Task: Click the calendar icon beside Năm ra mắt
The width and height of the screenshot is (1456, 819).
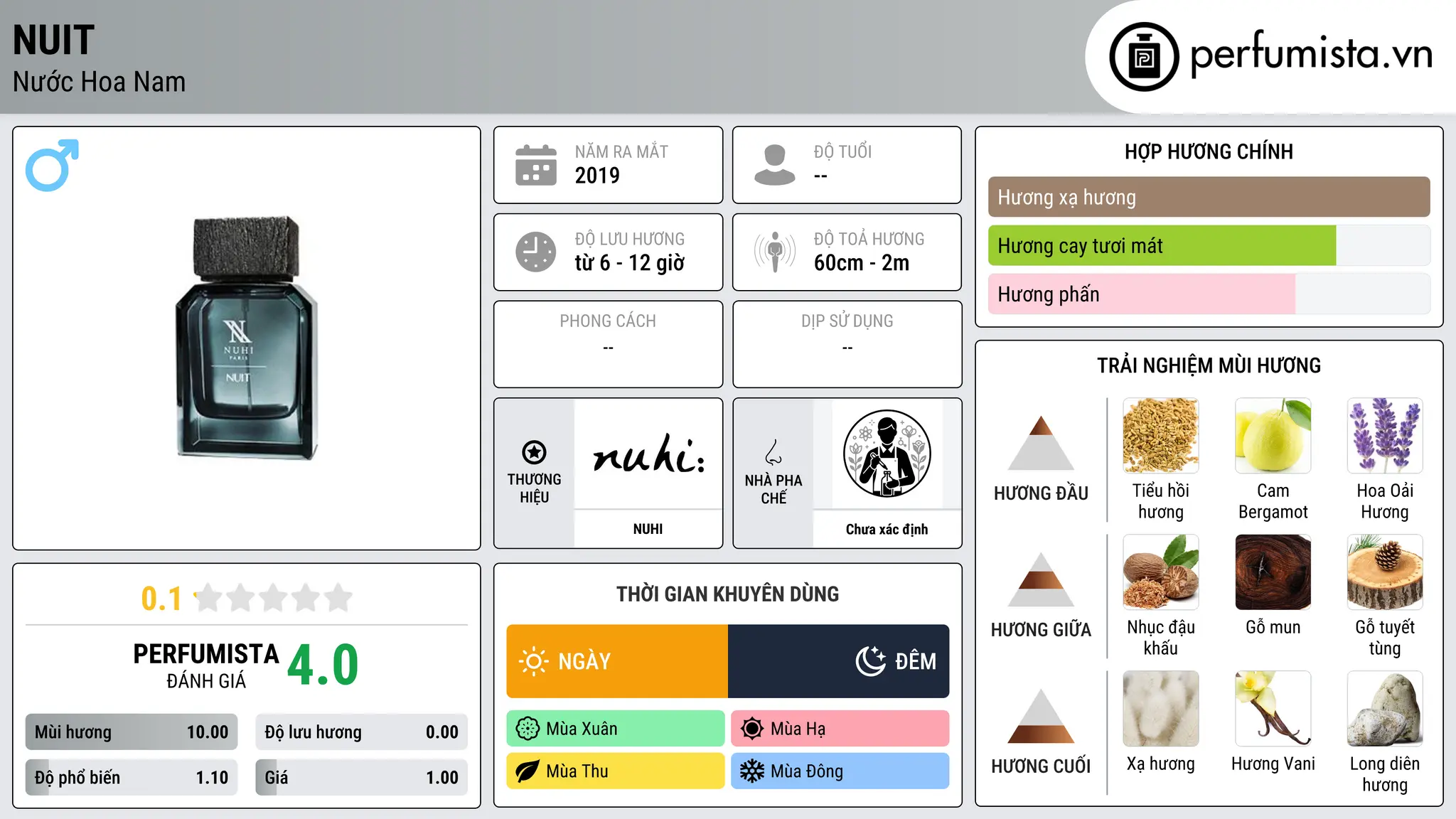Action: pos(536,165)
